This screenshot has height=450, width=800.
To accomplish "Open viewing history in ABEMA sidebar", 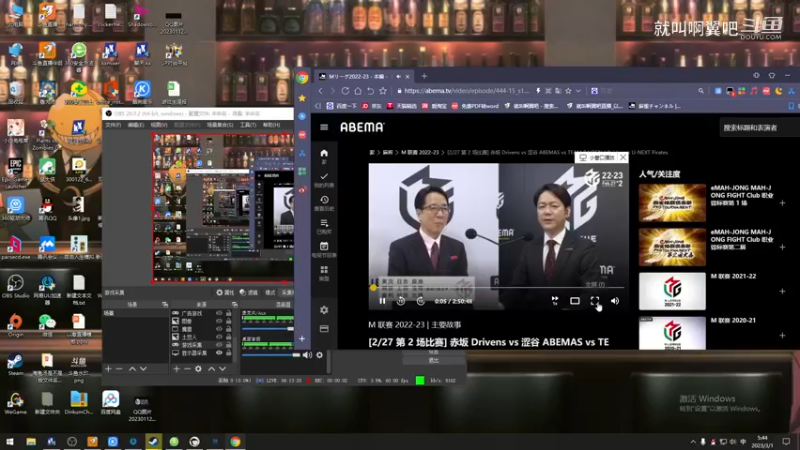I will [324, 199].
